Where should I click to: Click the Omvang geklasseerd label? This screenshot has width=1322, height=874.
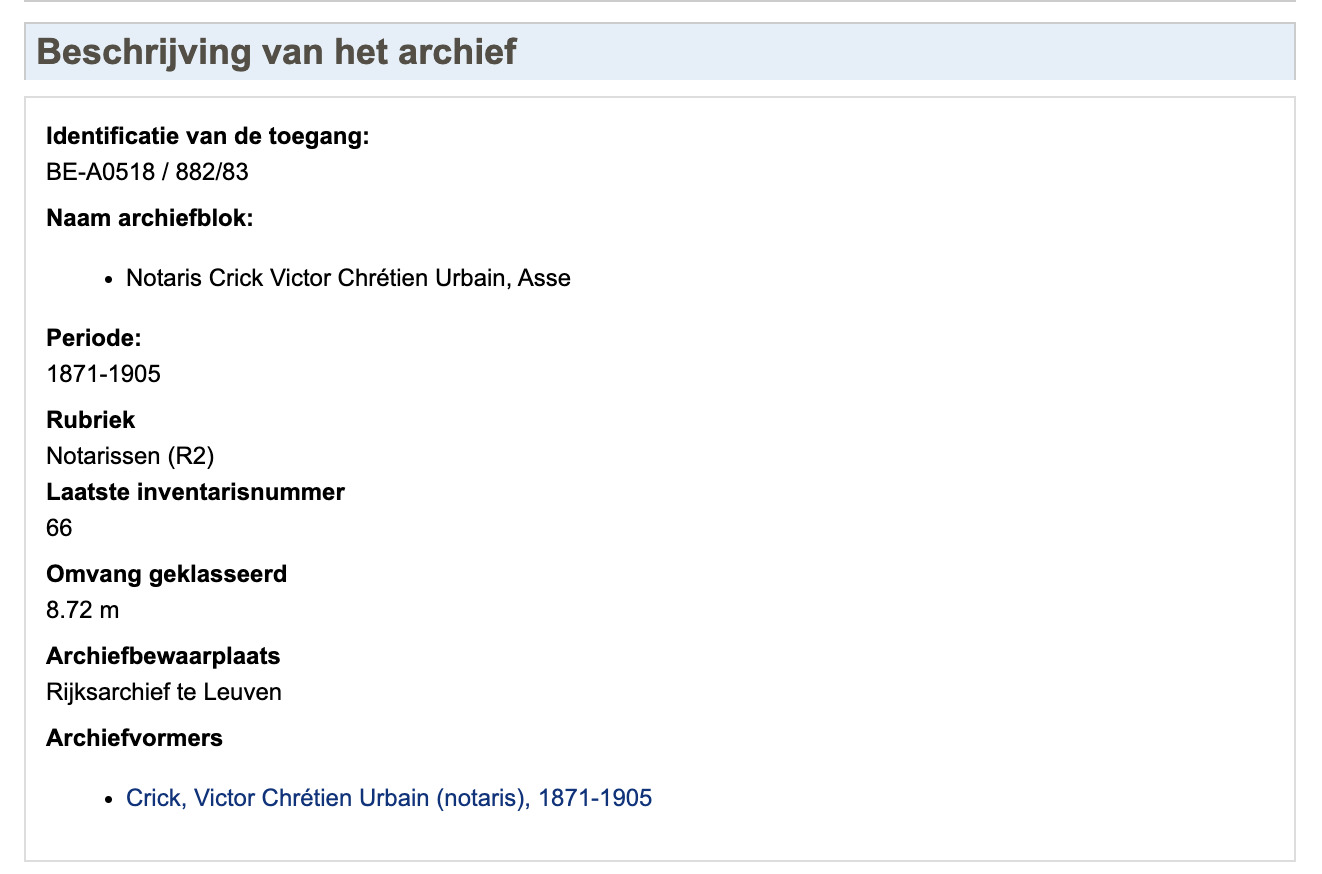166,574
